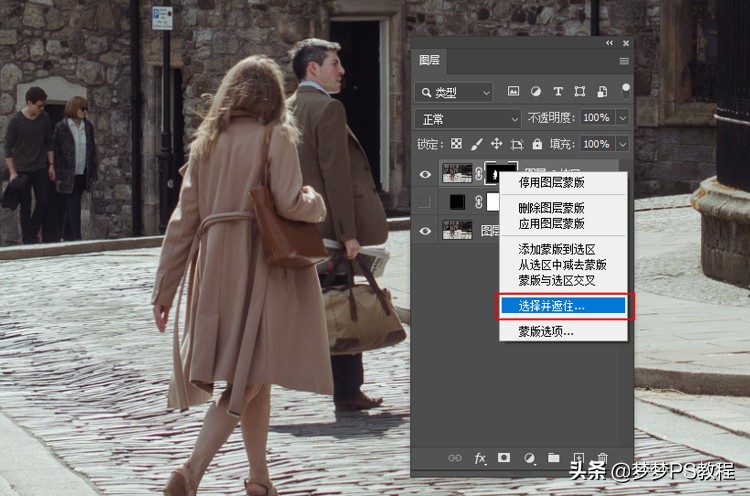Click the add layer mask icon
The height and width of the screenshot is (496, 750).
(x=503, y=458)
